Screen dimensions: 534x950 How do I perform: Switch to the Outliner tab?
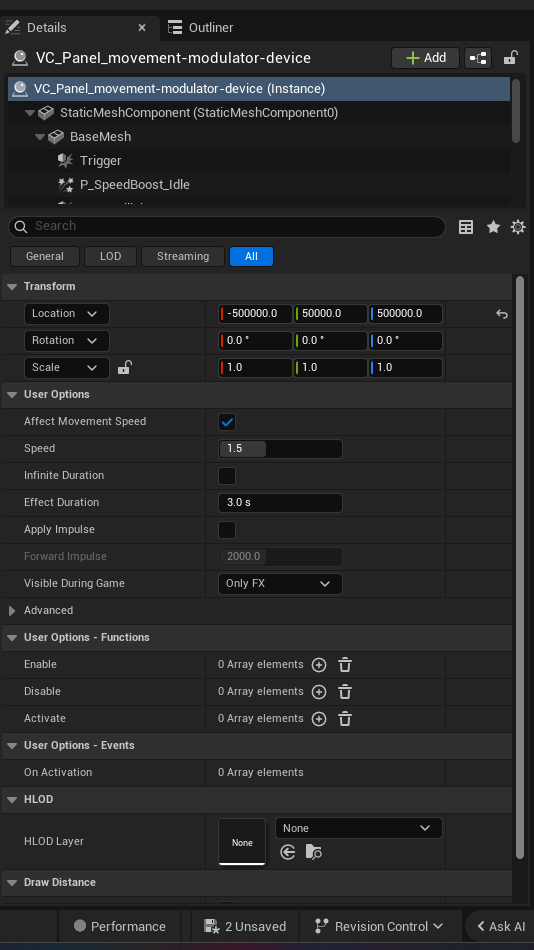(201, 27)
